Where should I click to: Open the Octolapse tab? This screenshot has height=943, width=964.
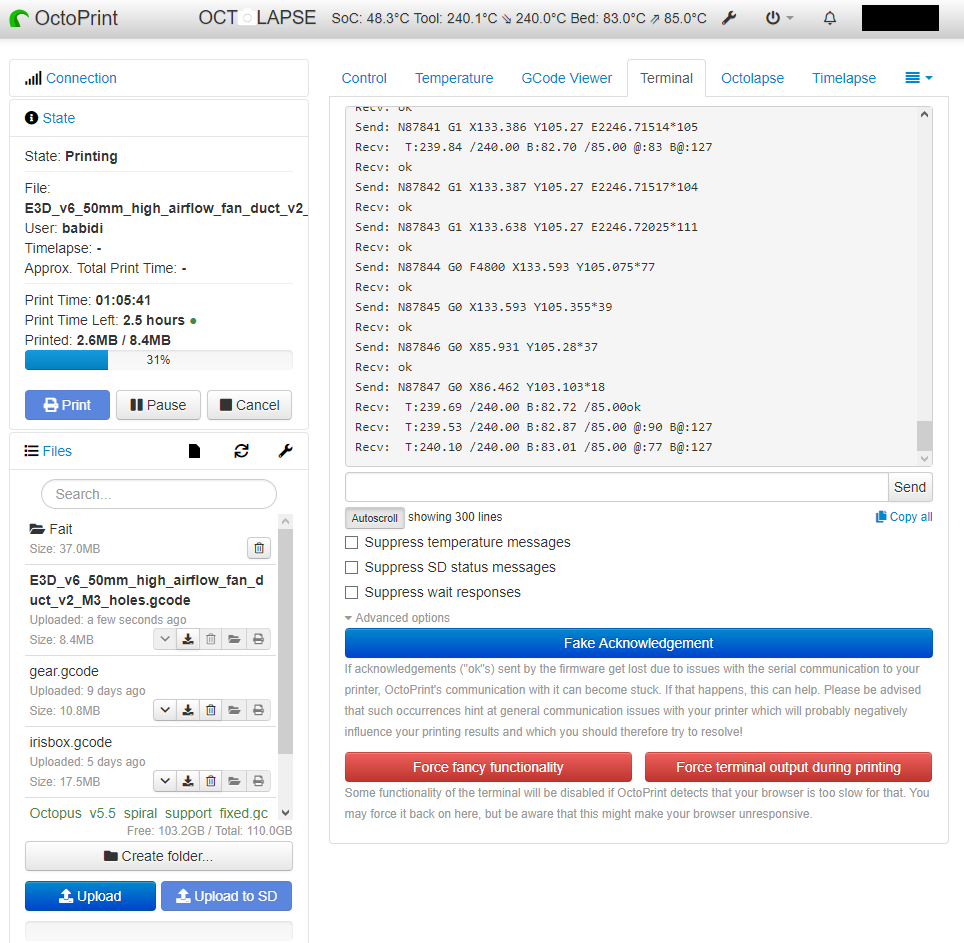click(752, 78)
